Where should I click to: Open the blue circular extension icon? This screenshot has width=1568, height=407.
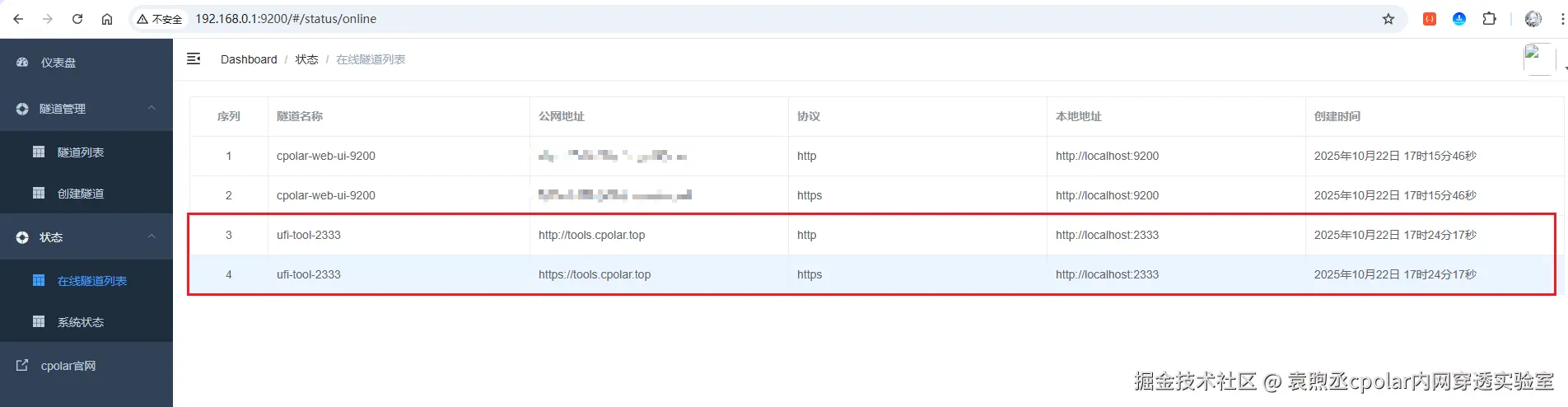pyautogui.click(x=1459, y=19)
